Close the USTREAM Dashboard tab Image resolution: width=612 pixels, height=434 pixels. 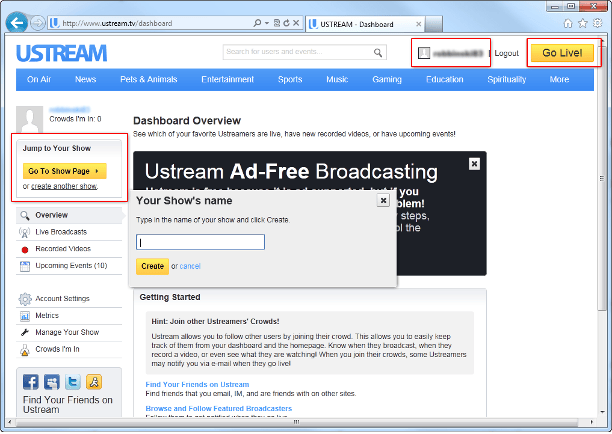tap(418, 24)
